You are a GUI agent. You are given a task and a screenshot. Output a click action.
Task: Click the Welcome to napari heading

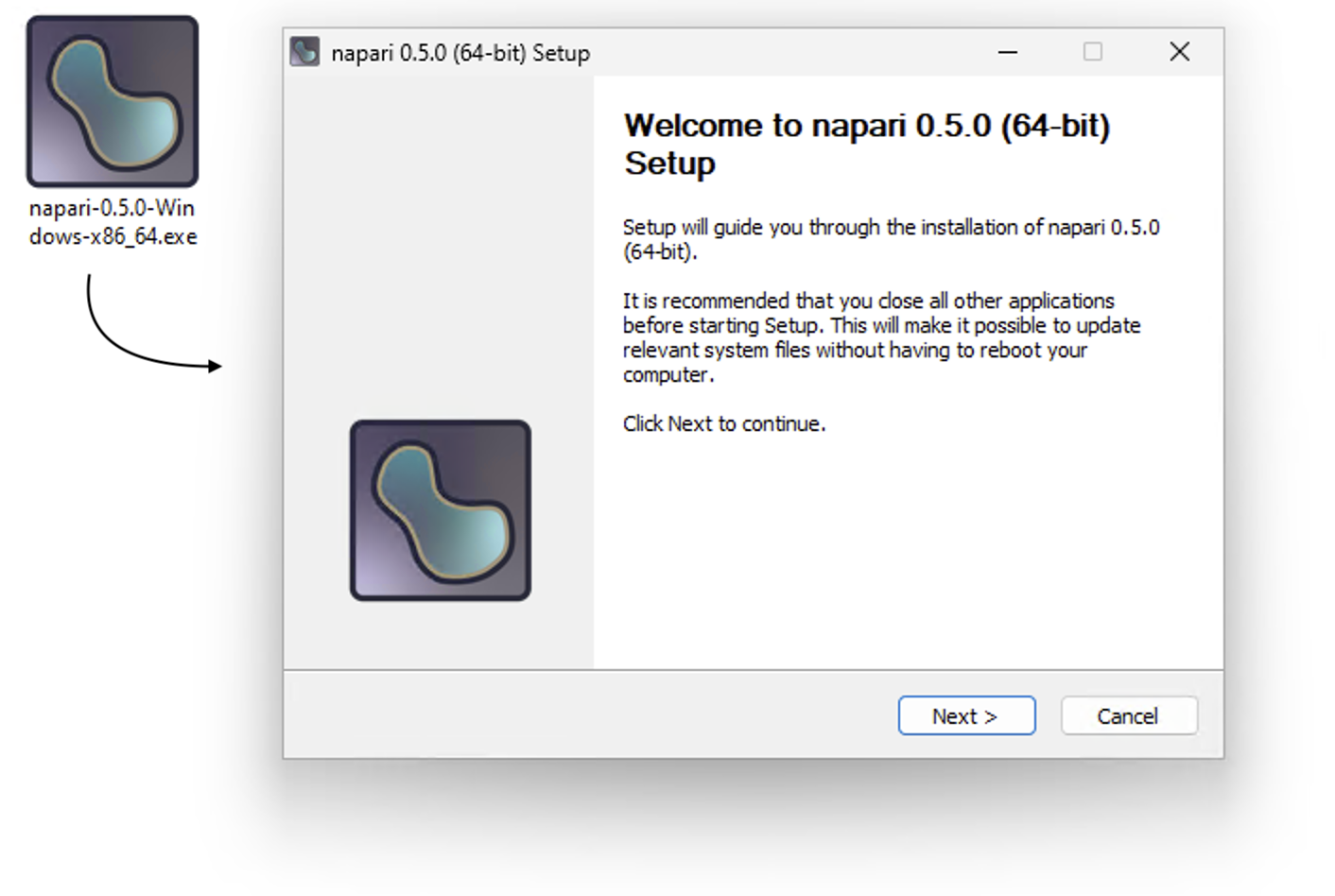[x=867, y=143]
